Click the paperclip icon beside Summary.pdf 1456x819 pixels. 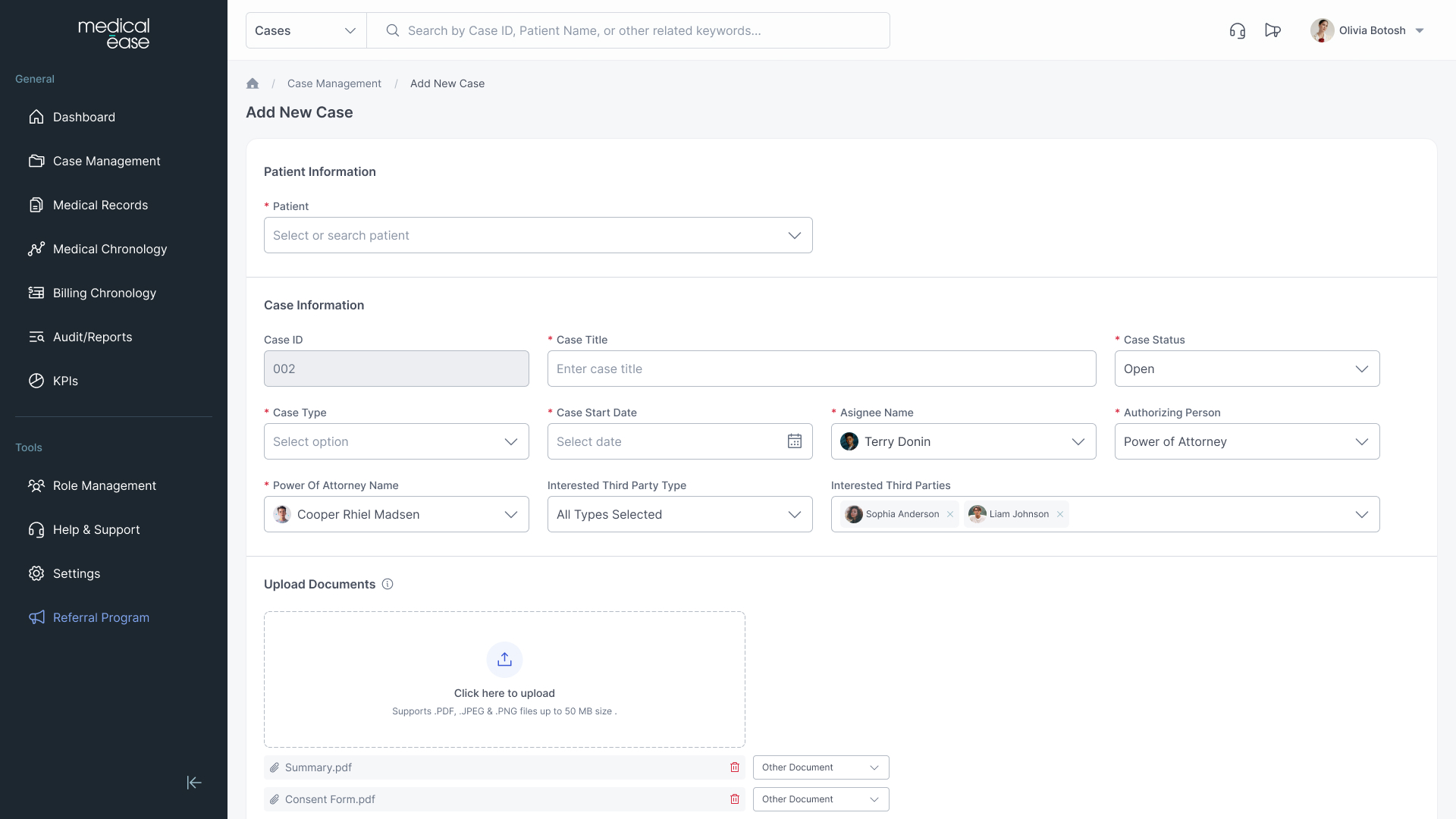coord(275,767)
